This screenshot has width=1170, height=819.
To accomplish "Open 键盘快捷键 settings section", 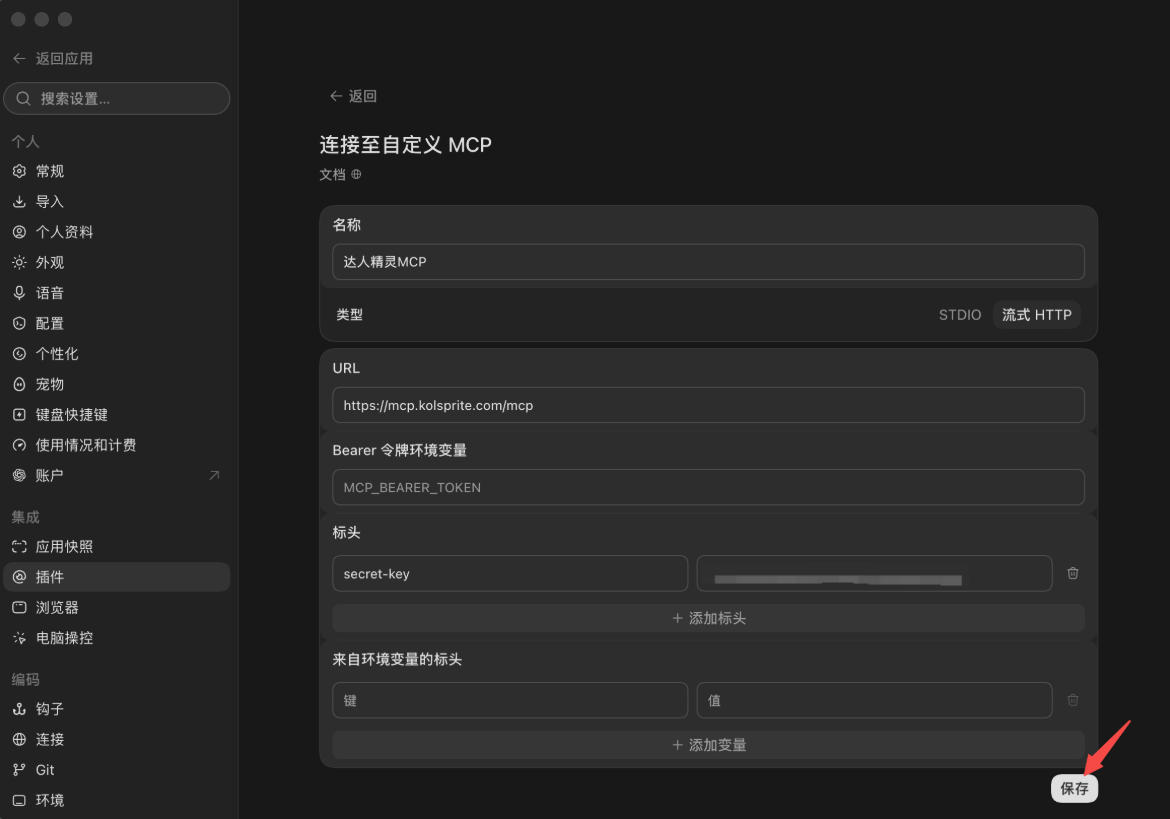I will point(116,415).
